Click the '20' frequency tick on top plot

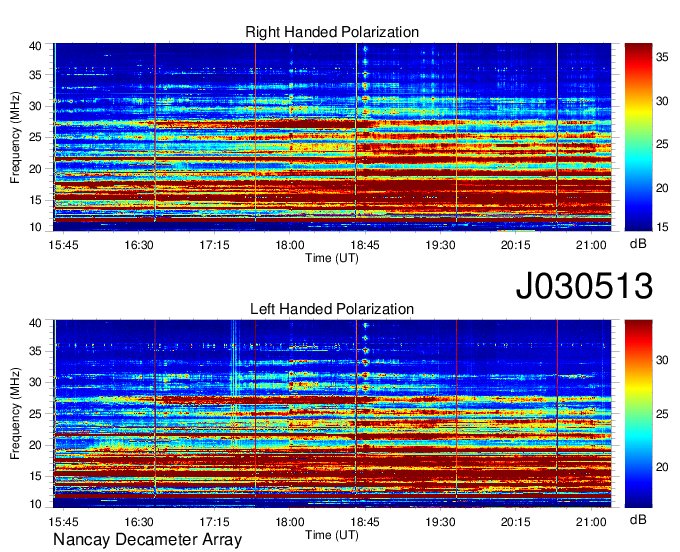pyautogui.click(x=35, y=169)
